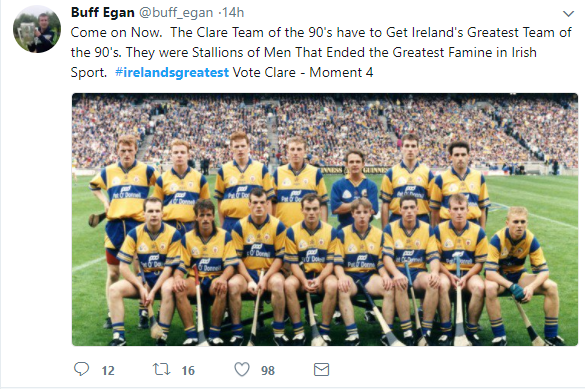
Task: Open Buff Egan's profile avatar
Action: (37, 30)
